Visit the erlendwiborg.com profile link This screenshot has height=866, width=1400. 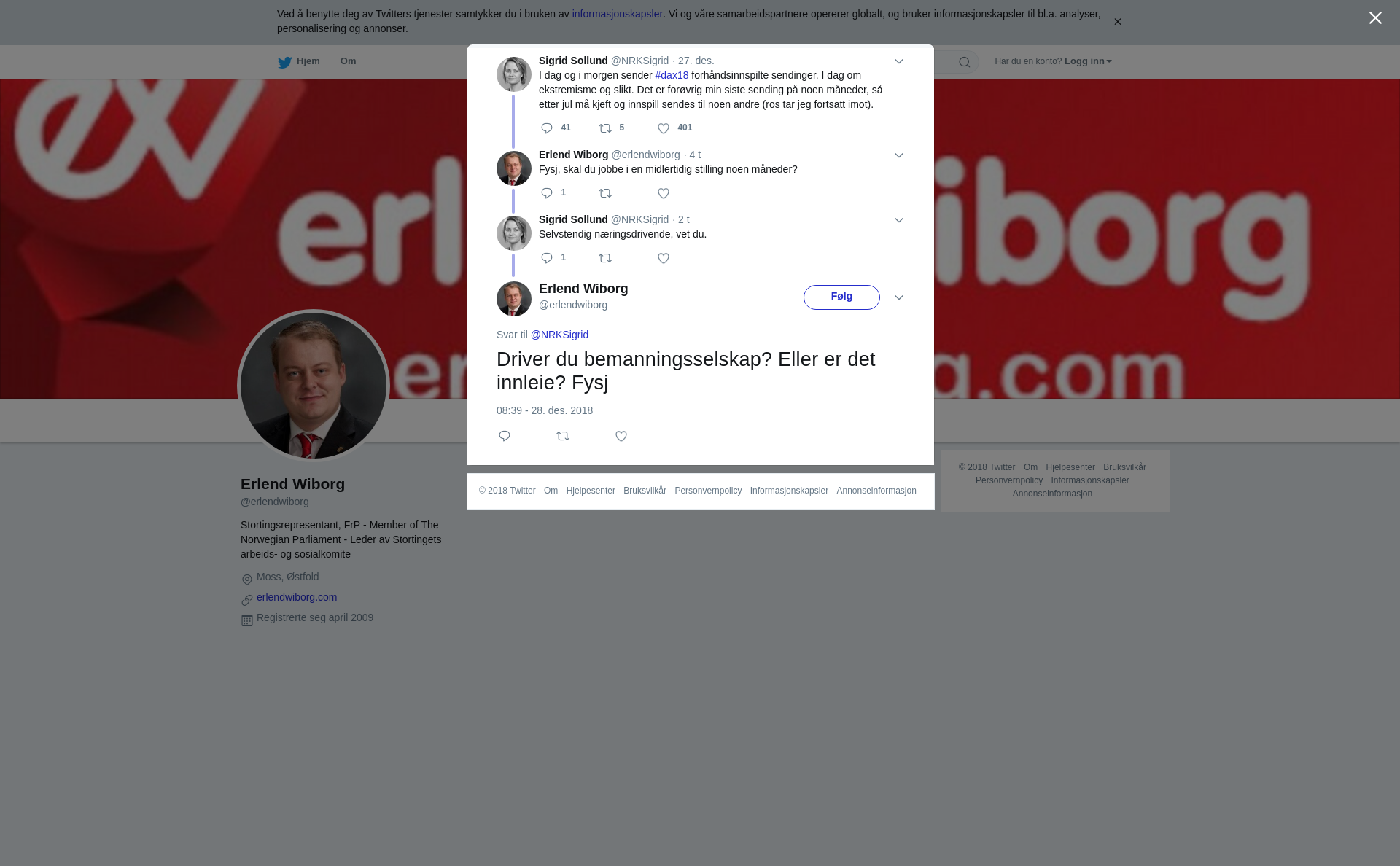[297, 597]
